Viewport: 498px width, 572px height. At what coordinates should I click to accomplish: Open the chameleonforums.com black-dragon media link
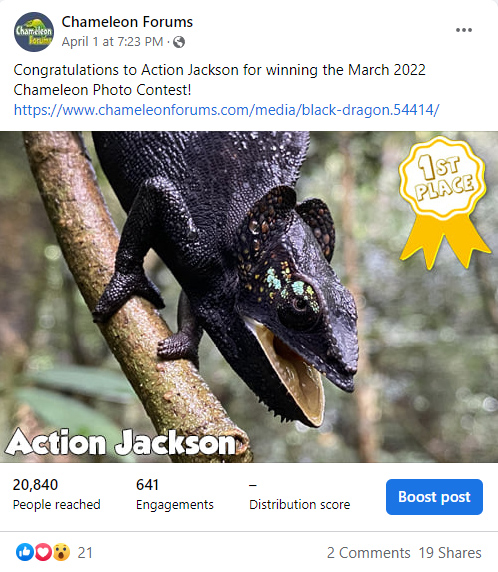pyautogui.click(x=227, y=110)
